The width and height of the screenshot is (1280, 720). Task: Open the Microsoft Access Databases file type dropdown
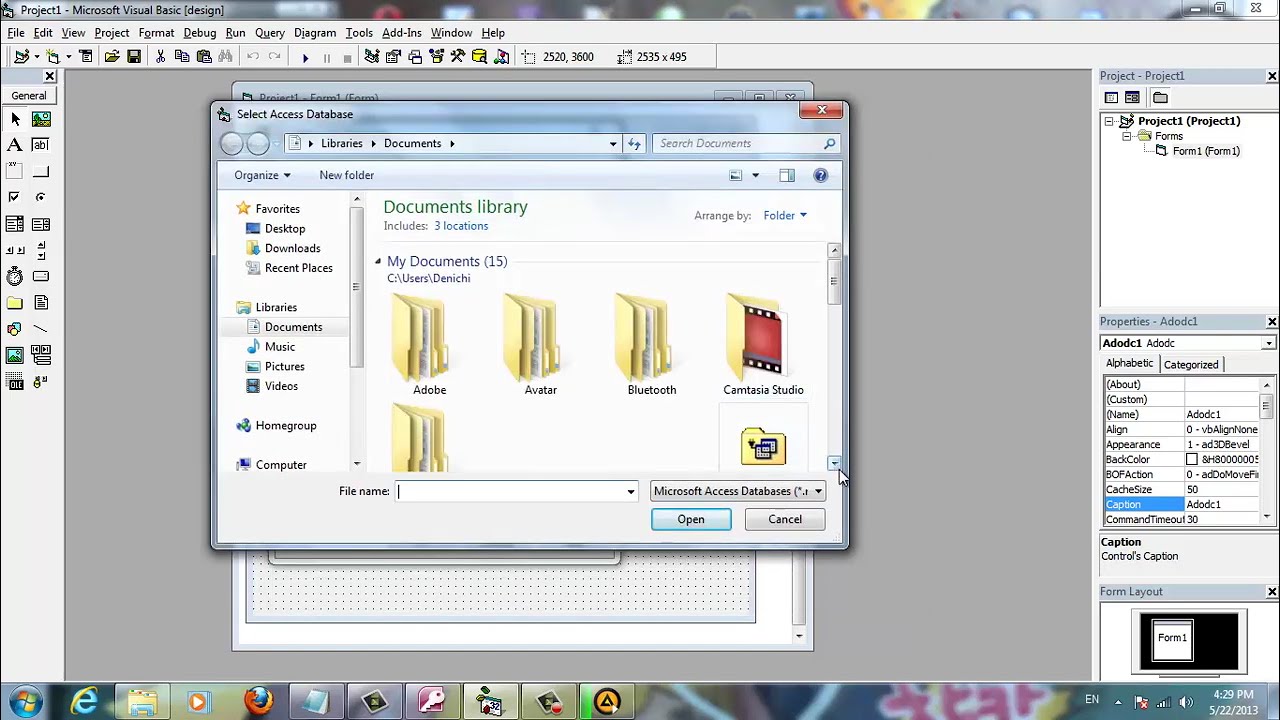738,491
